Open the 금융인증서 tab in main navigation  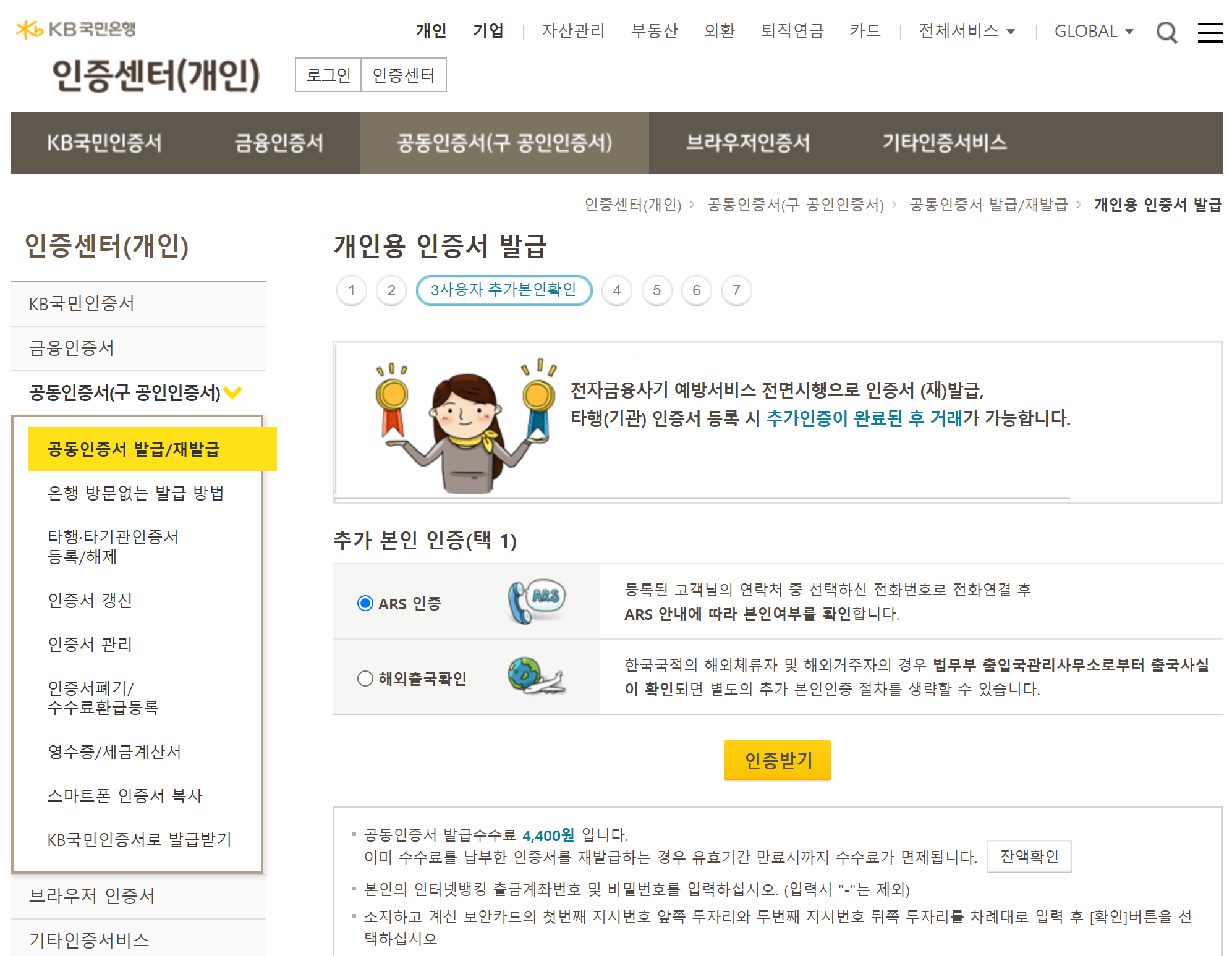click(279, 143)
